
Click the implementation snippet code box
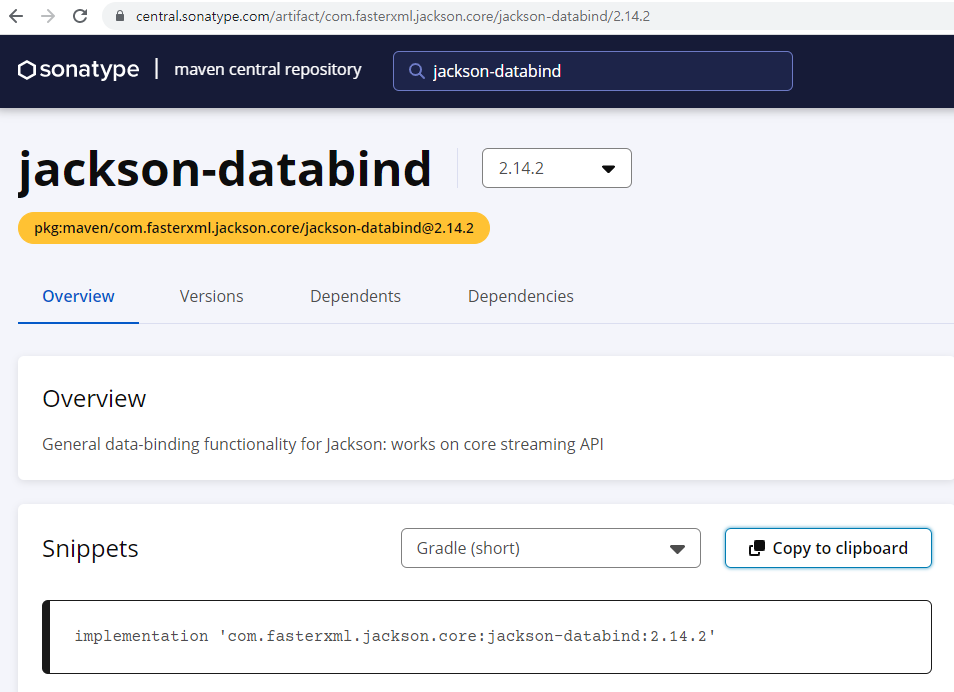pyautogui.click(x=487, y=637)
